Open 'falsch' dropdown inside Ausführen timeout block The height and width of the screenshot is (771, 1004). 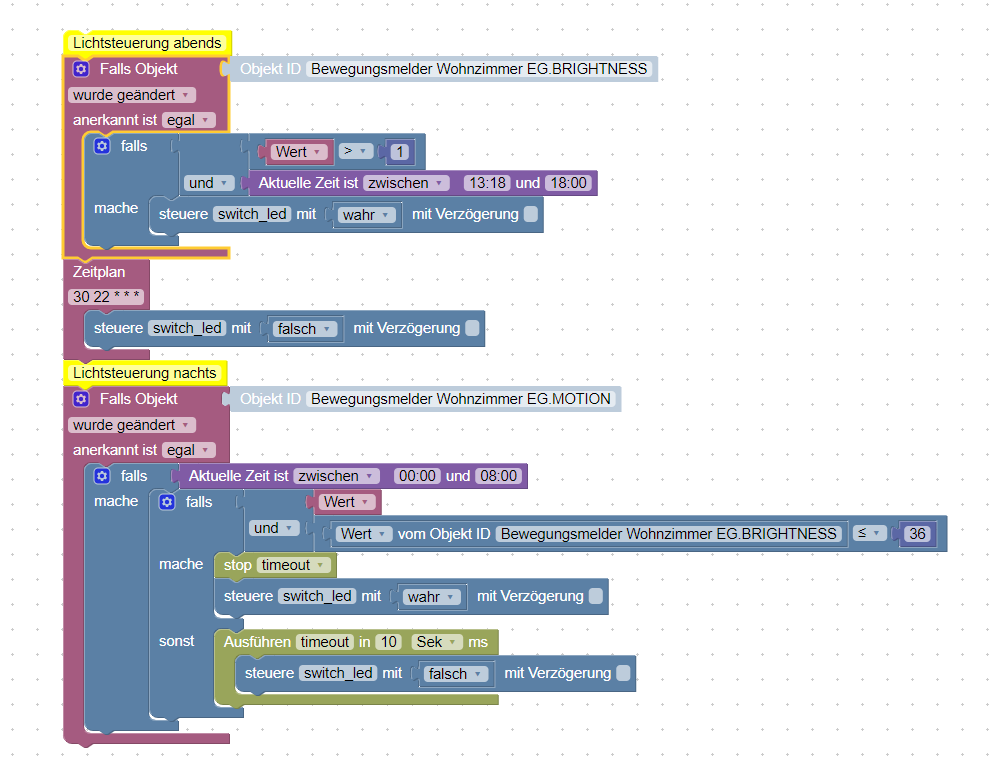point(456,674)
